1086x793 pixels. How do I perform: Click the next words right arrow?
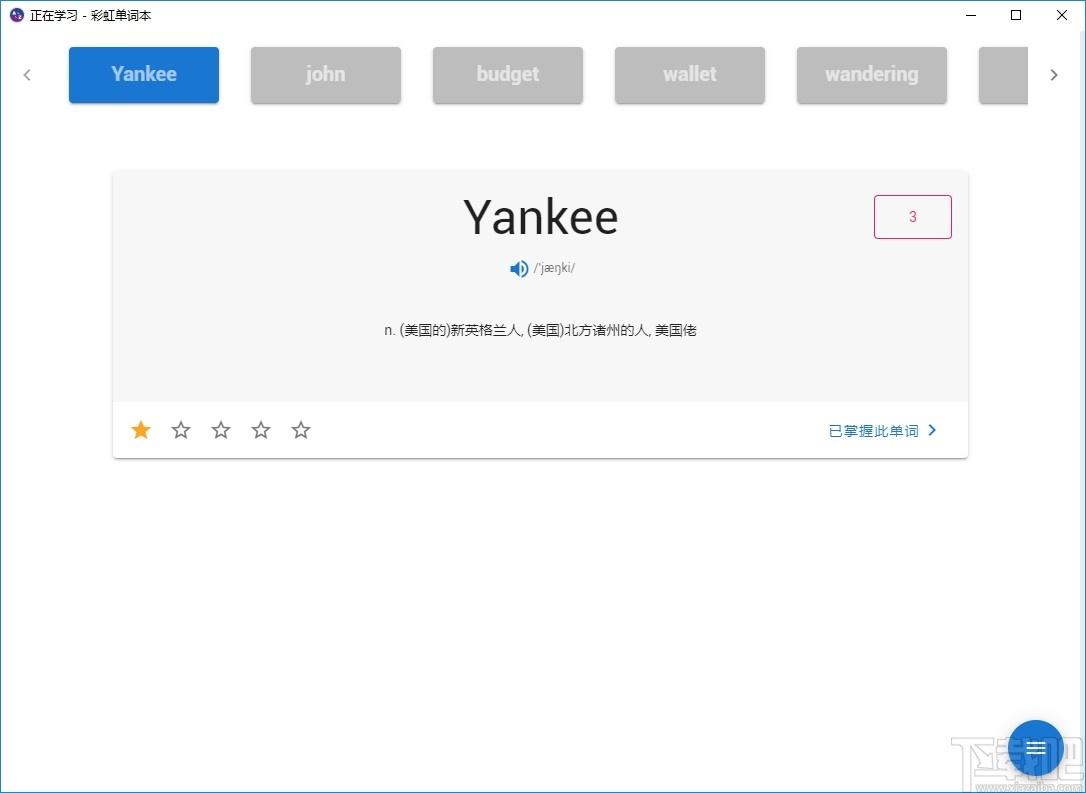[1053, 75]
